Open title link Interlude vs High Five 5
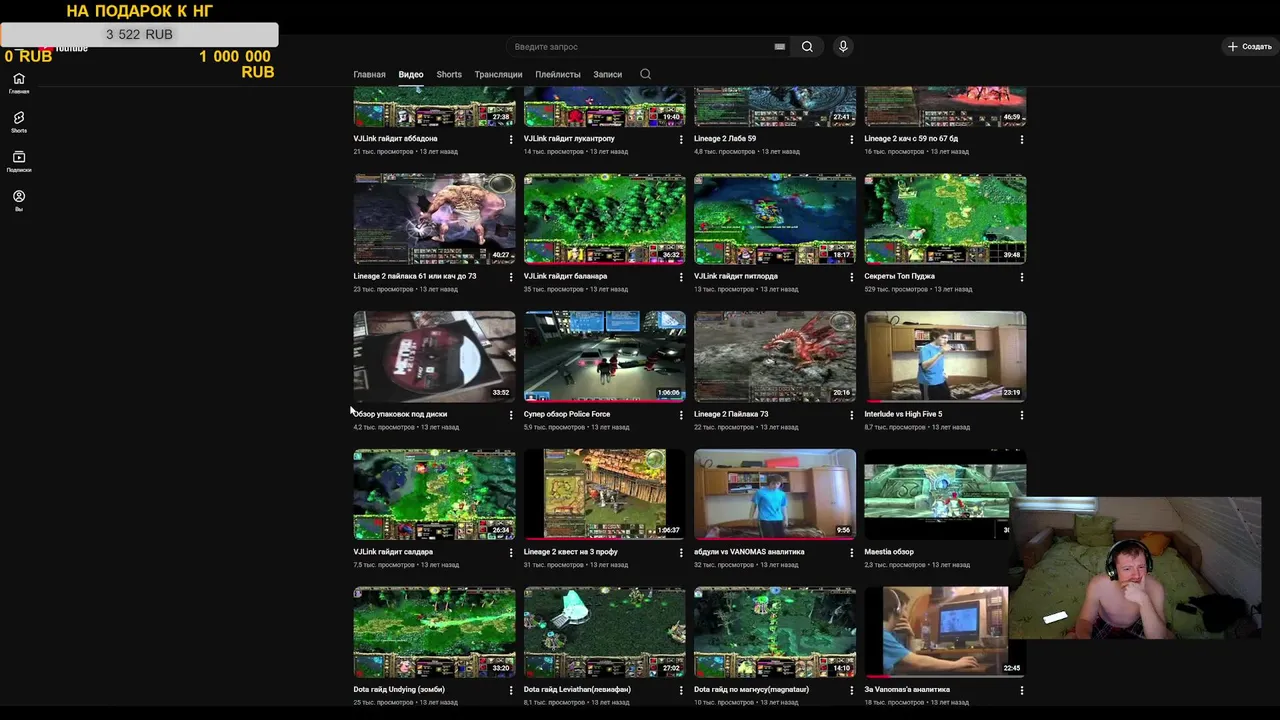1280x720 pixels. pos(903,414)
